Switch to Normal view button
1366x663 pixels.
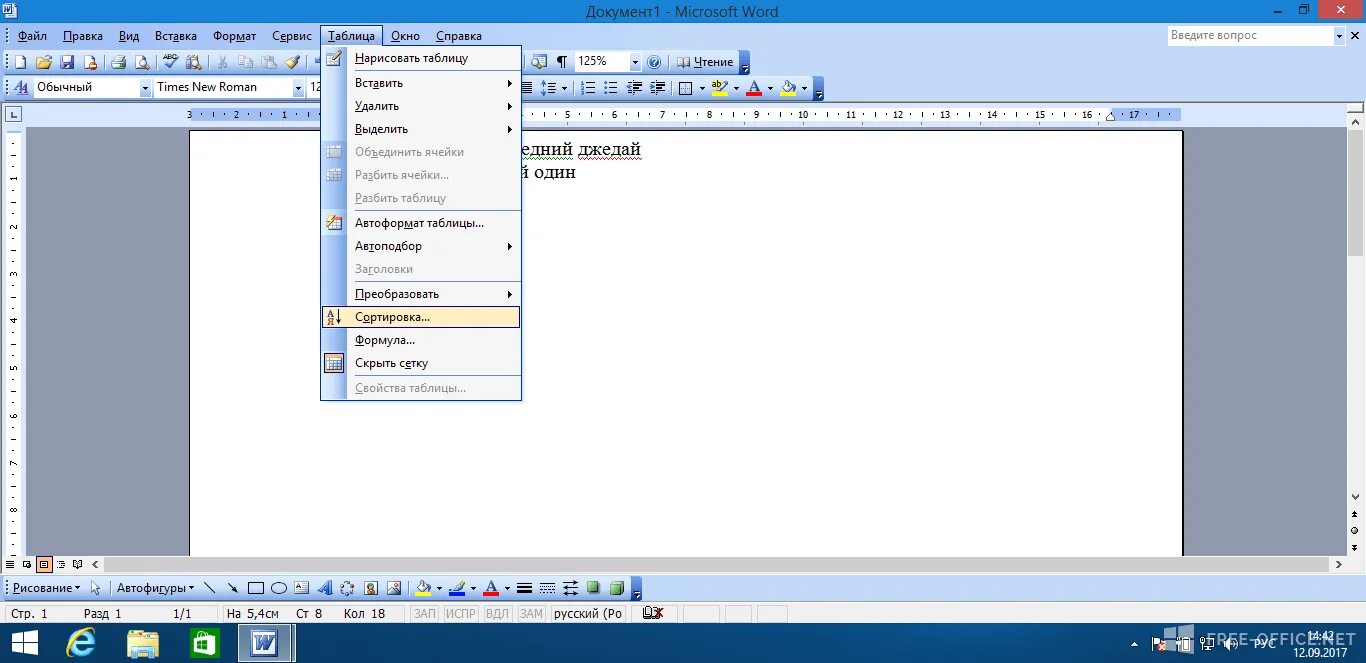[11, 565]
